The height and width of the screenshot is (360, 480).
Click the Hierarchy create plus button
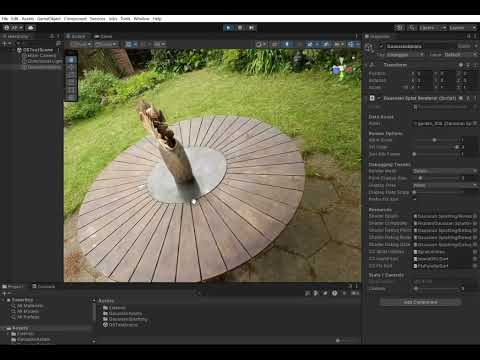(x=5, y=43)
